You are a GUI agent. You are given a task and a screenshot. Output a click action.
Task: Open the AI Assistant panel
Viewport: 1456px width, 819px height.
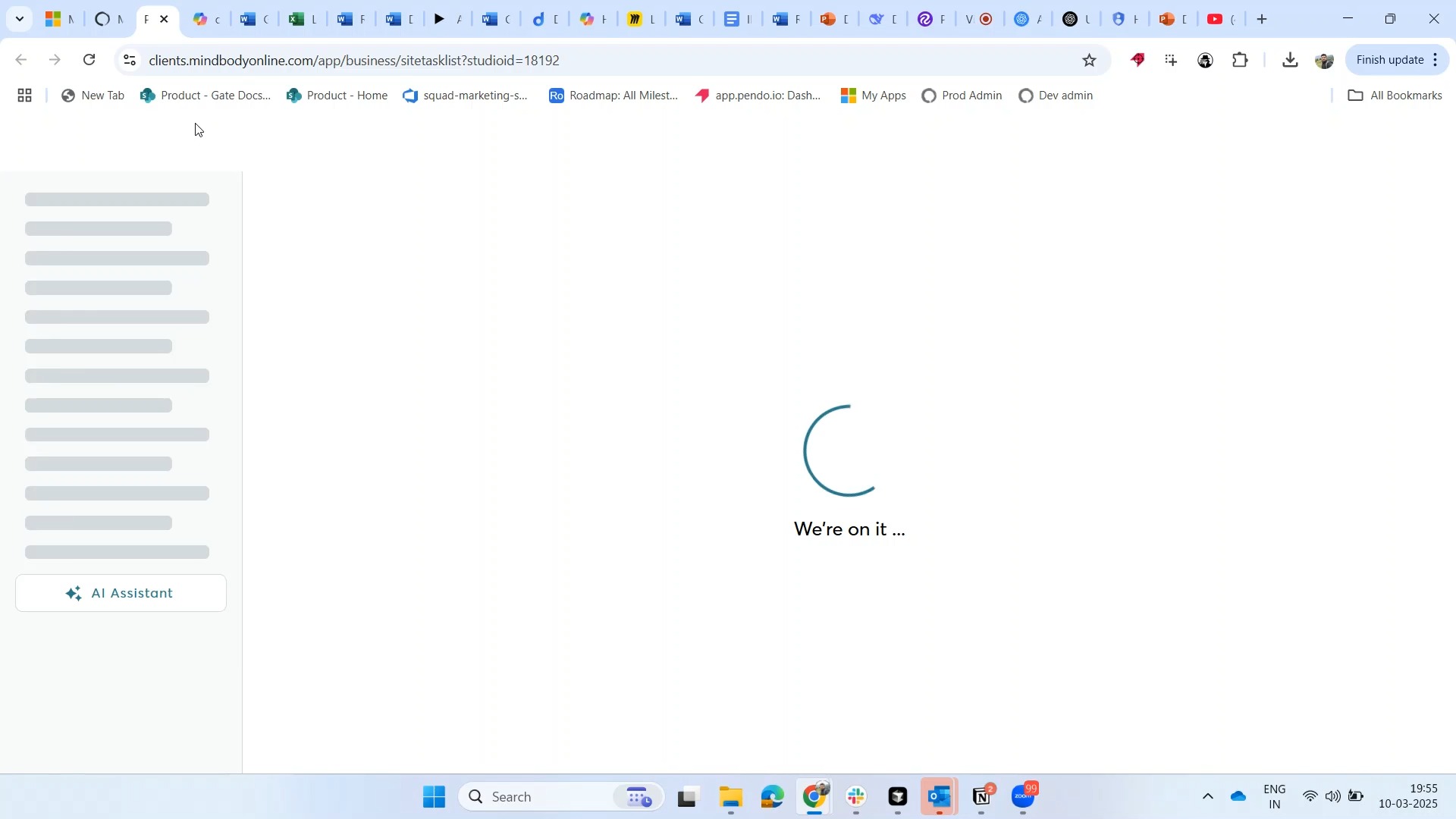click(121, 594)
